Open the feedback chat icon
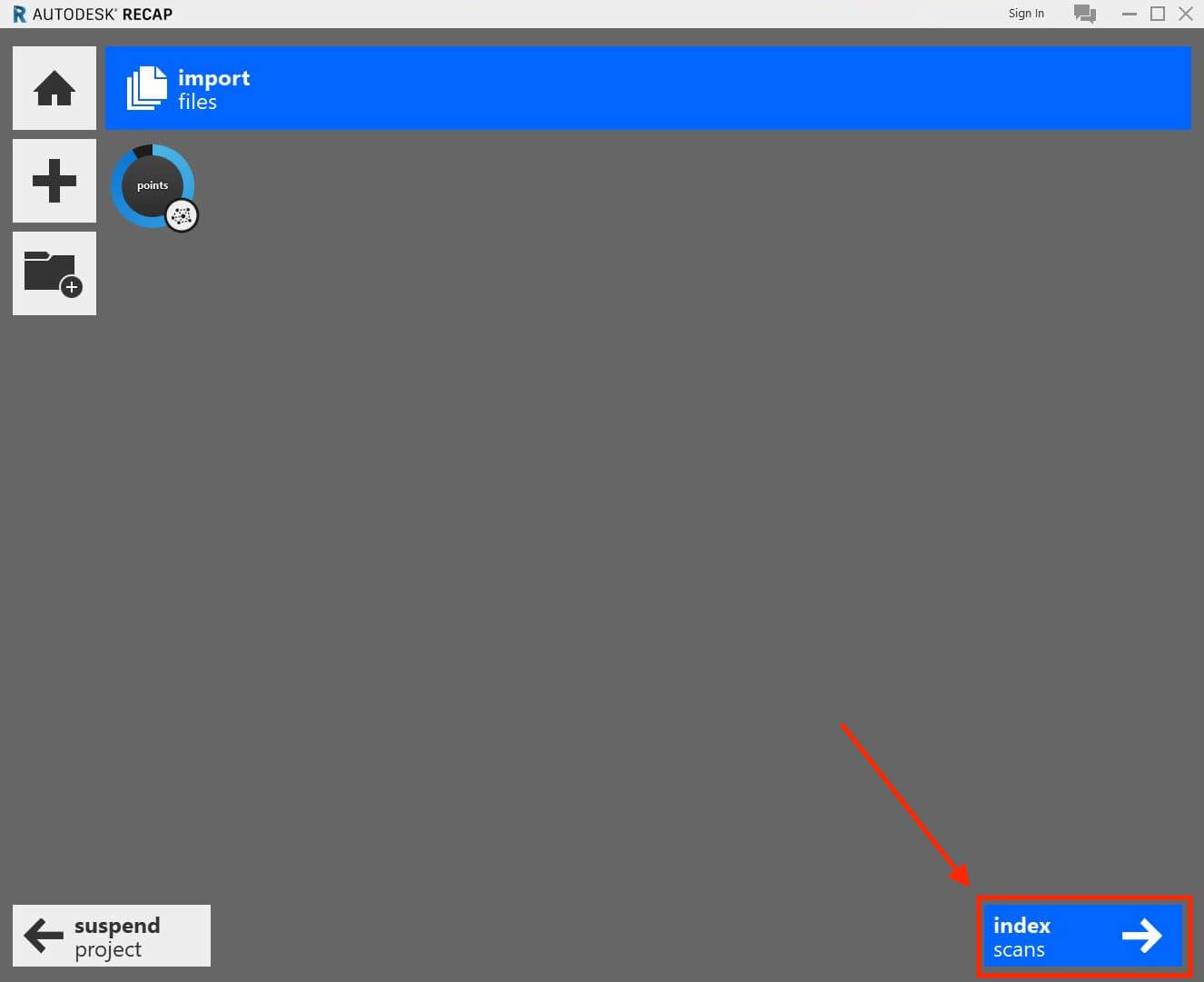 [1085, 14]
